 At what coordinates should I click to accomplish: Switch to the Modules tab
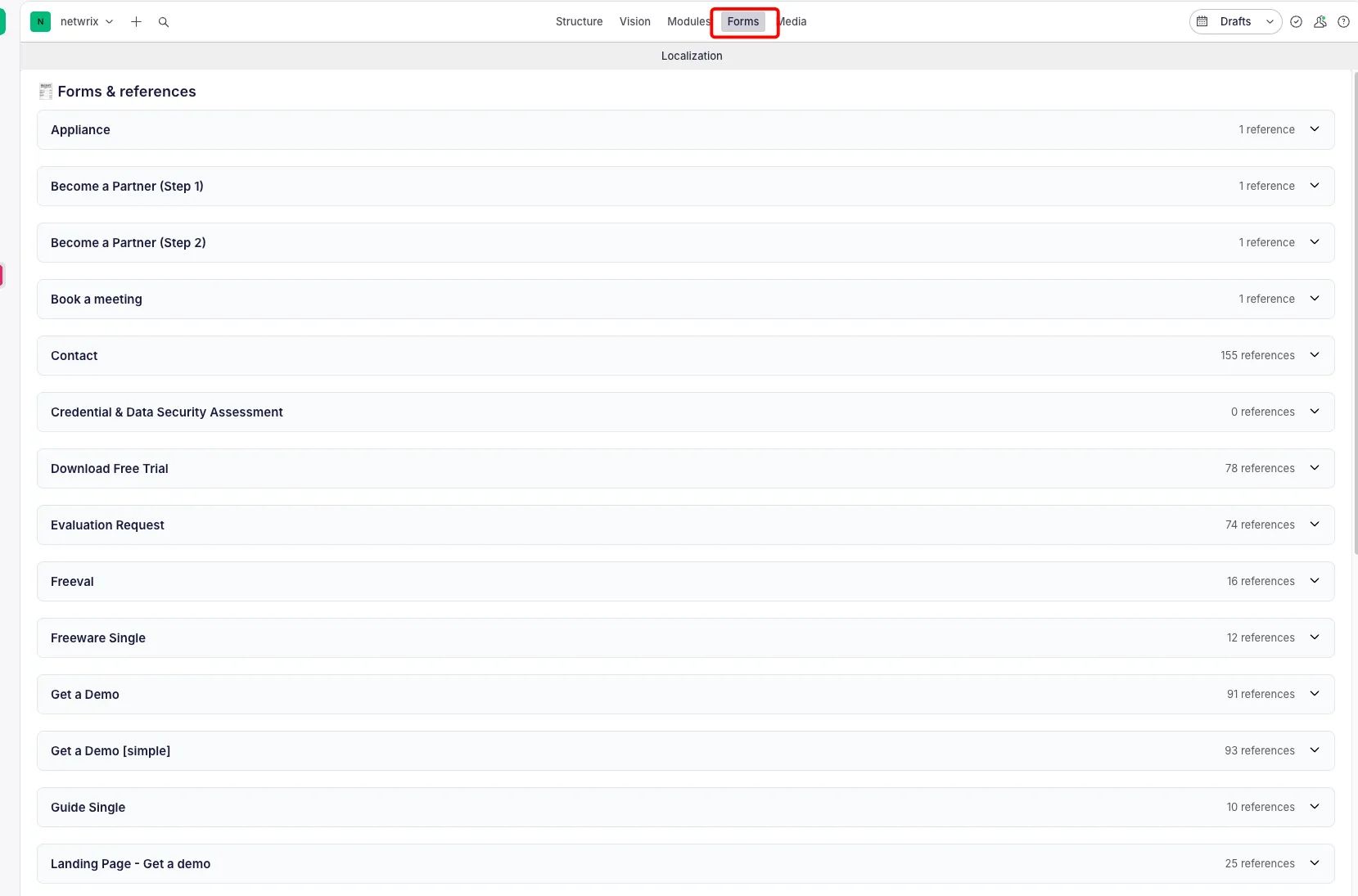click(x=688, y=22)
